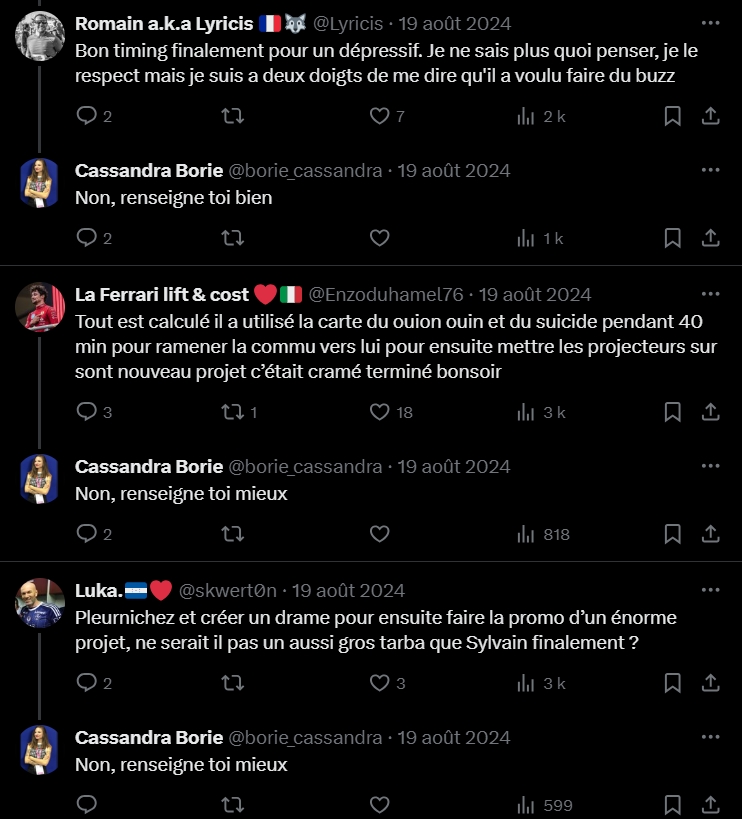Share Romain a.k.a Lyricis's tweet

click(x=710, y=116)
